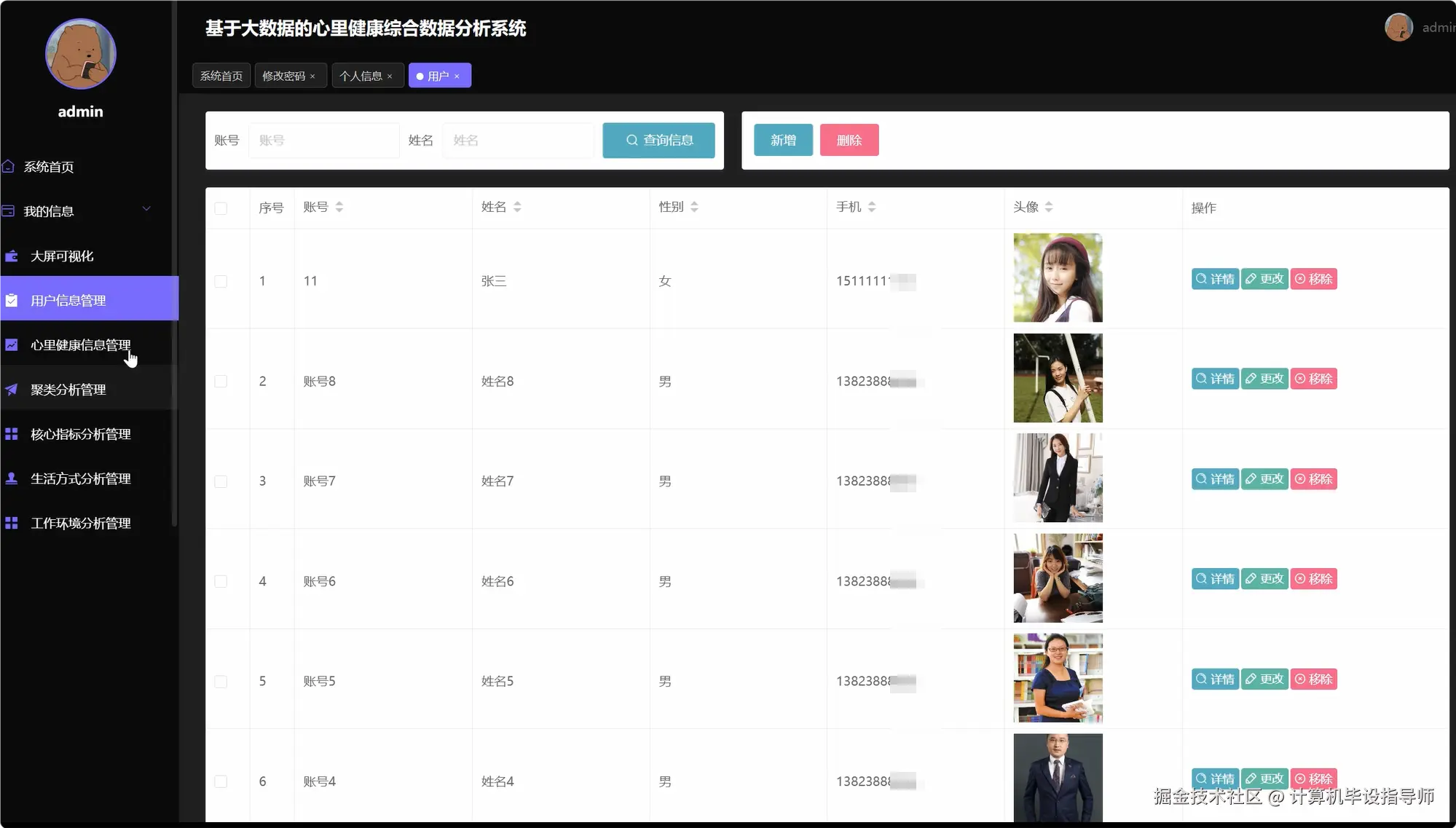Click the account cell '账号7'
The height and width of the screenshot is (828, 1456).
[x=320, y=481]
